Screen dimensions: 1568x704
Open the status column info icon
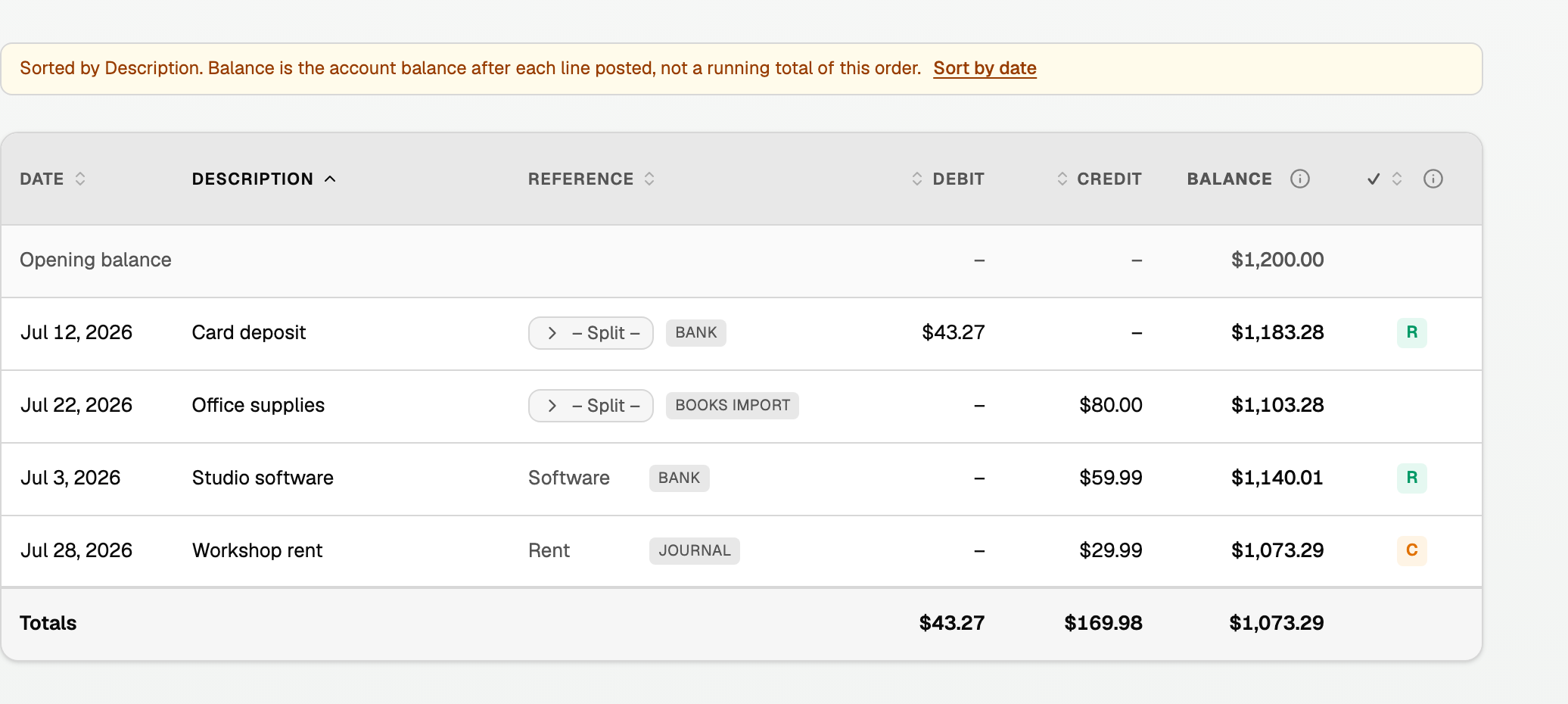1433,179
